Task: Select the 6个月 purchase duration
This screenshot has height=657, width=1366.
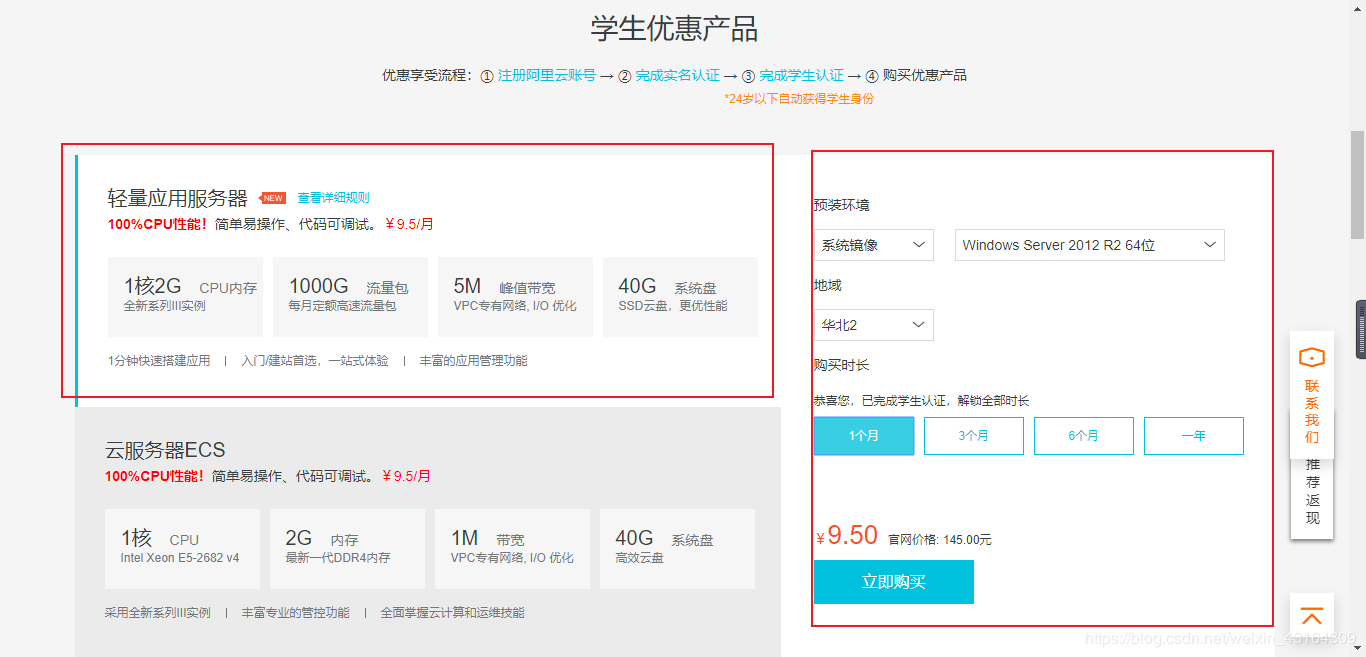Action: click(1083, 435)
